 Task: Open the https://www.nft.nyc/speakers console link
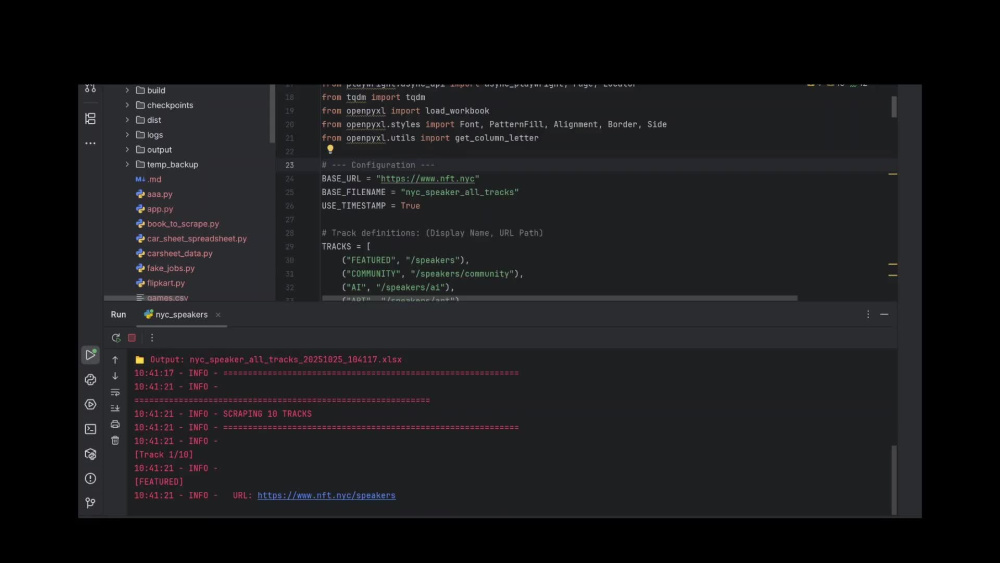click(x=327, y=495)
